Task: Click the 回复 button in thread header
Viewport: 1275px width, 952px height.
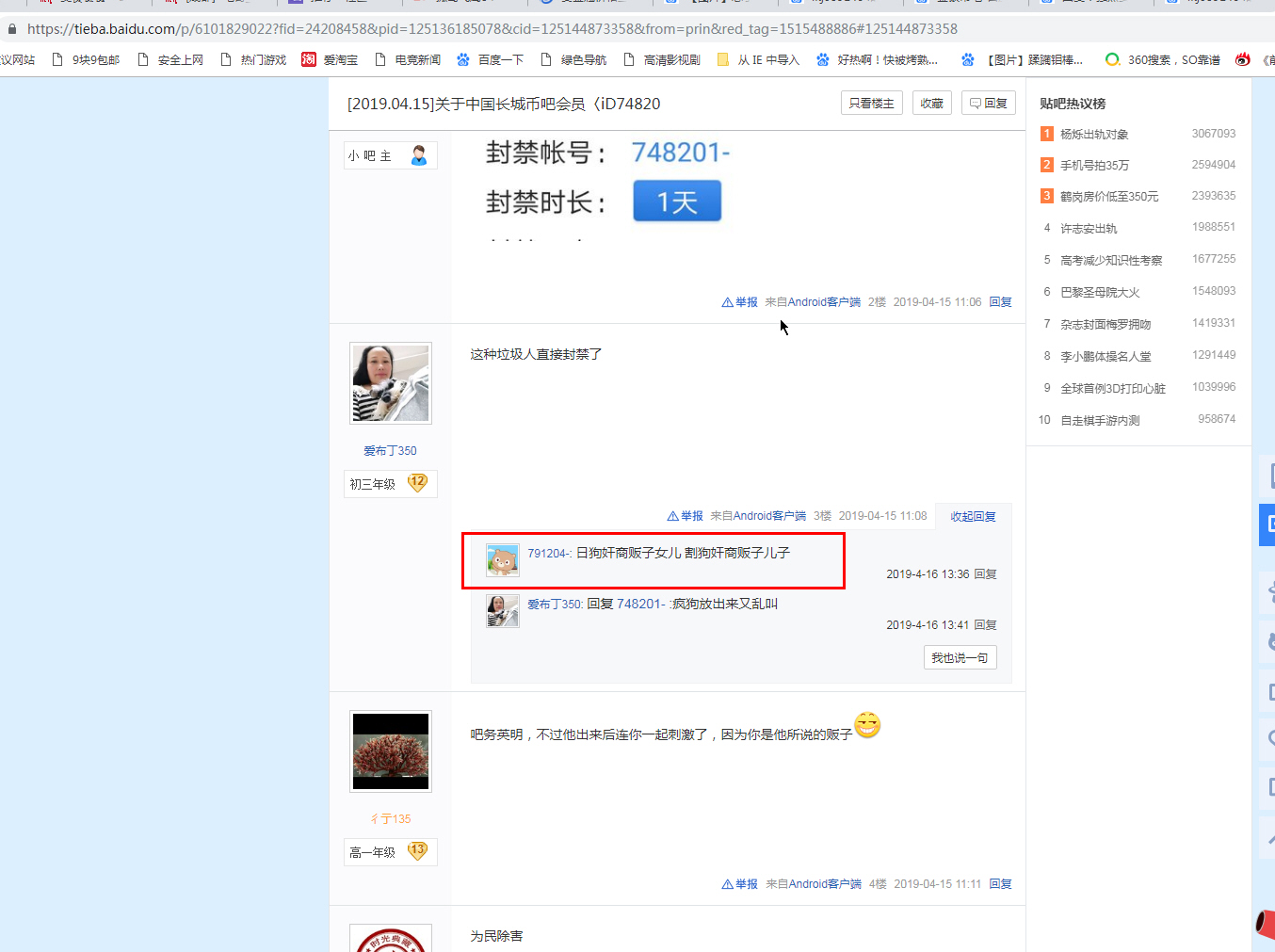Action: [x=988, y=104]
